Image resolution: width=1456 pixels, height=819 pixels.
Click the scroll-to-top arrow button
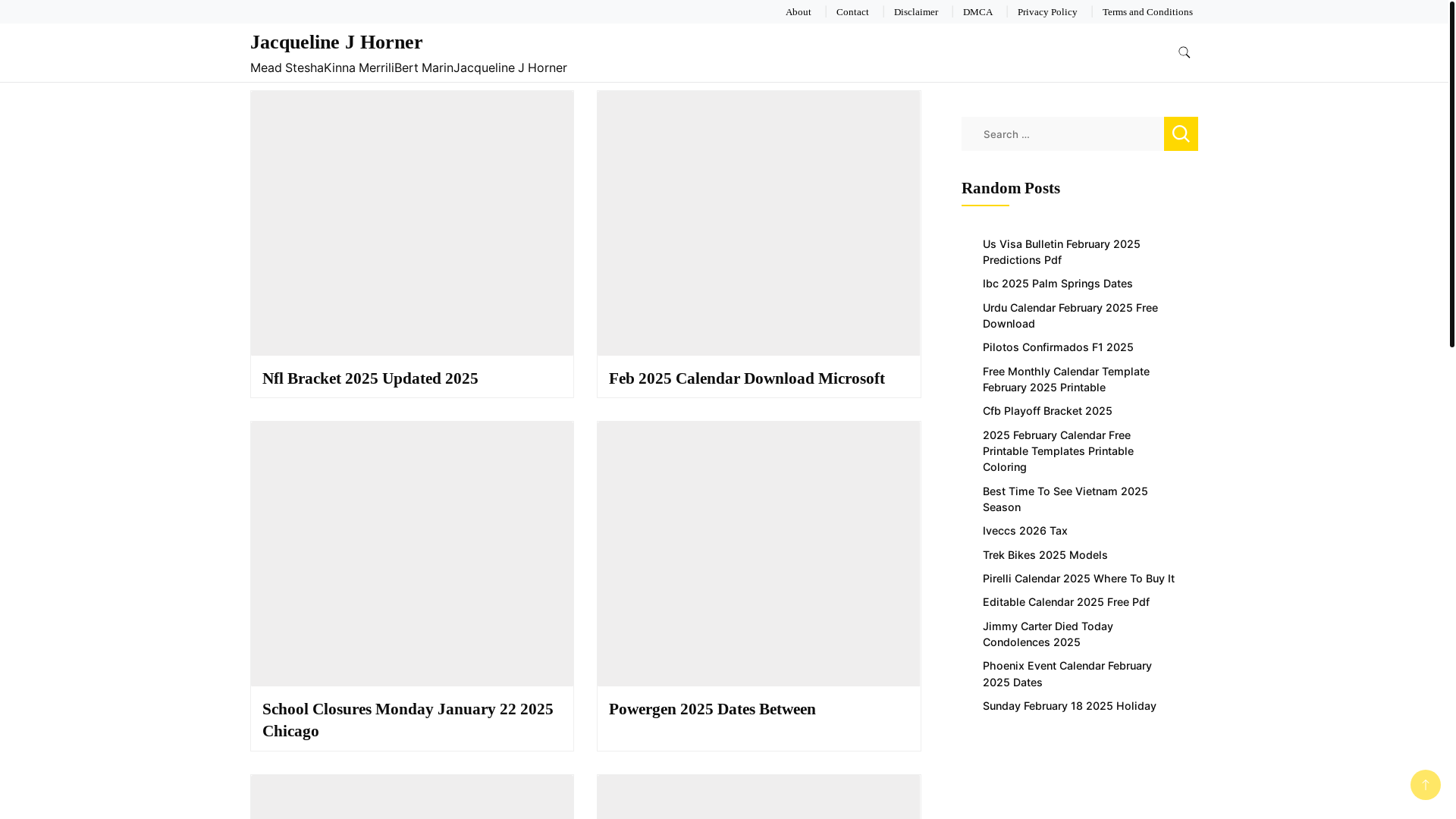click(1425, 785)
